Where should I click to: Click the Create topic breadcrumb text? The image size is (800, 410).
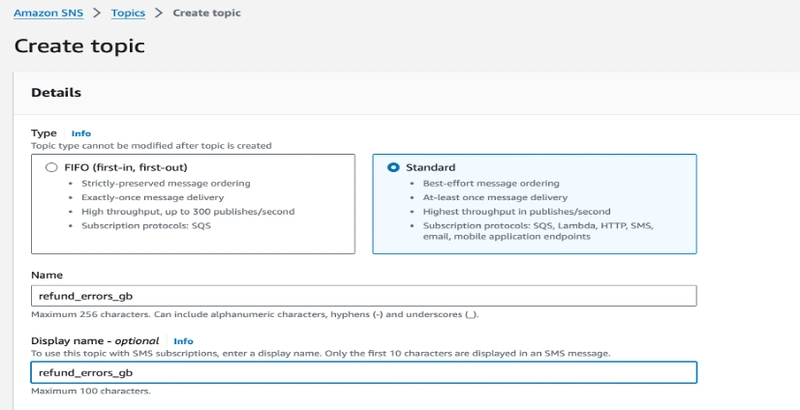[207, 13]
